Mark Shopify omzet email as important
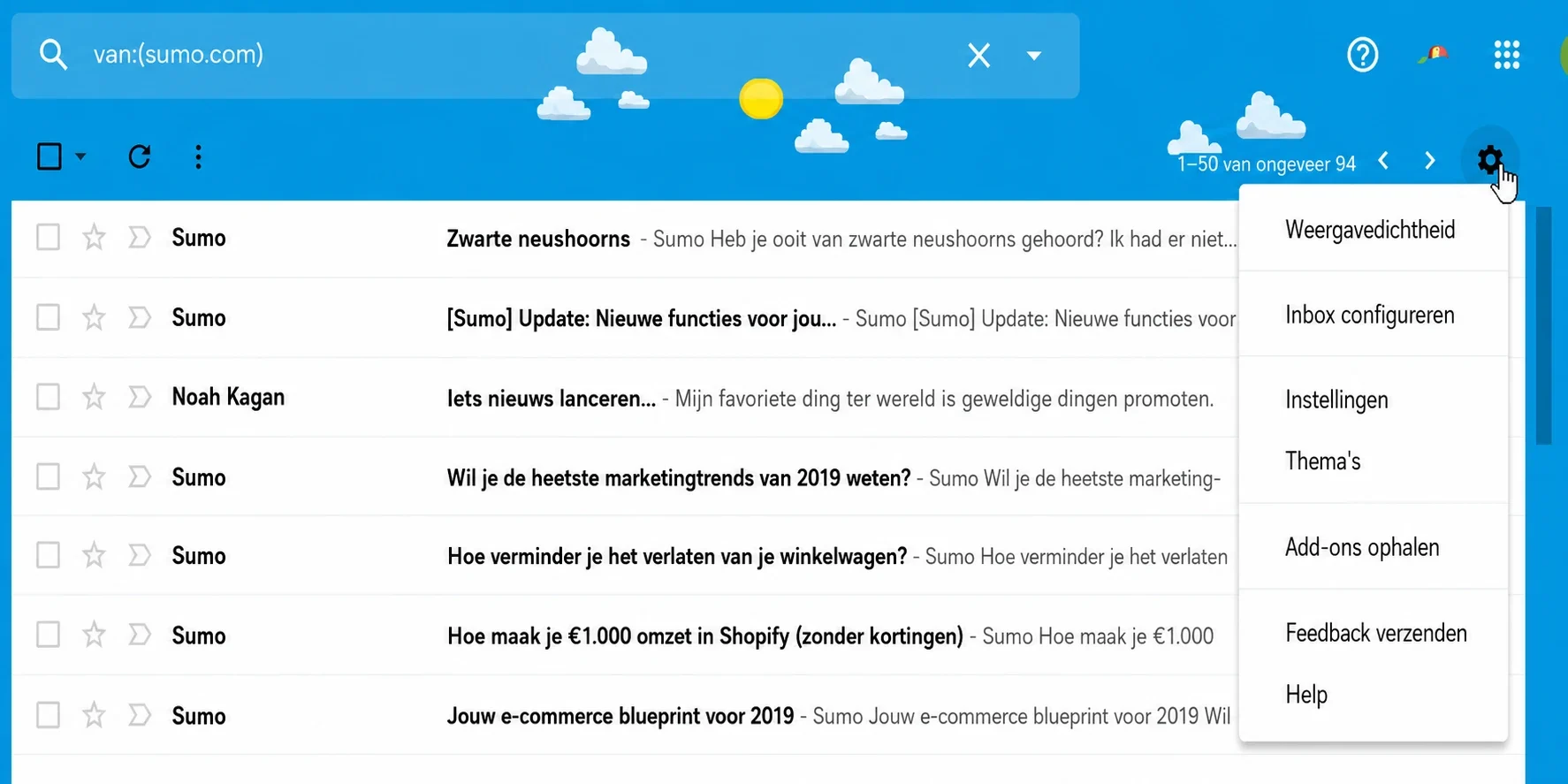This screenshot has width=1568, height=784. tap(140, 635)
